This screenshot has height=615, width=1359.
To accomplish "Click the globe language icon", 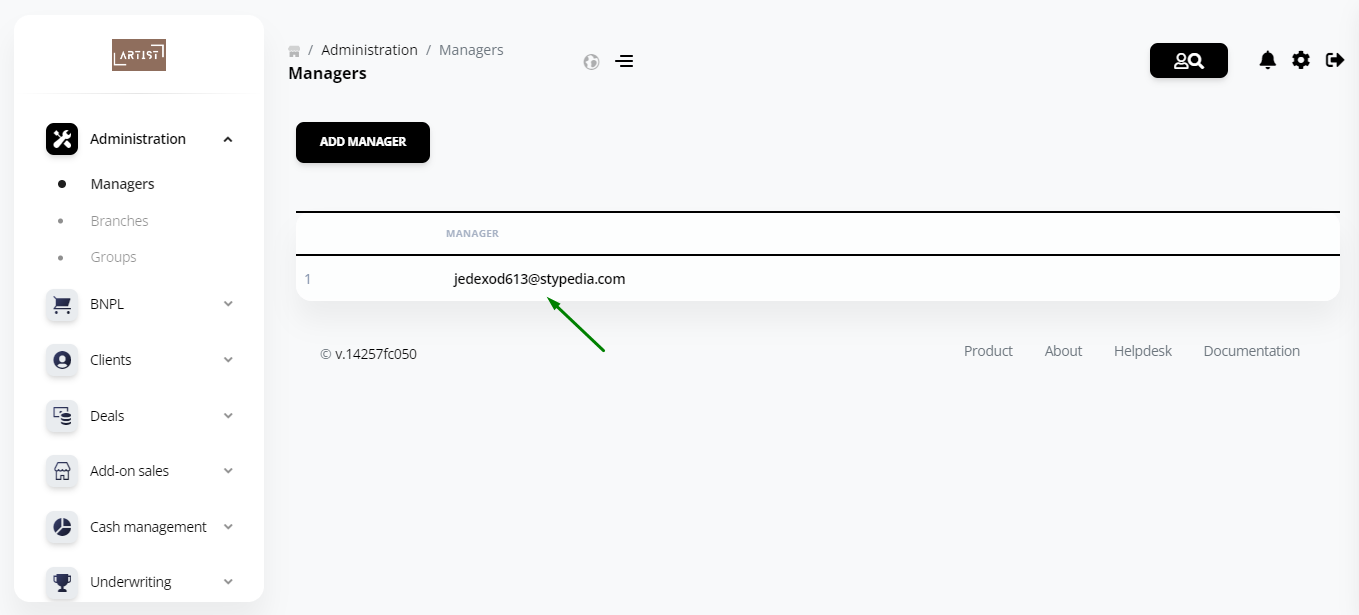I will click(591, 62).
